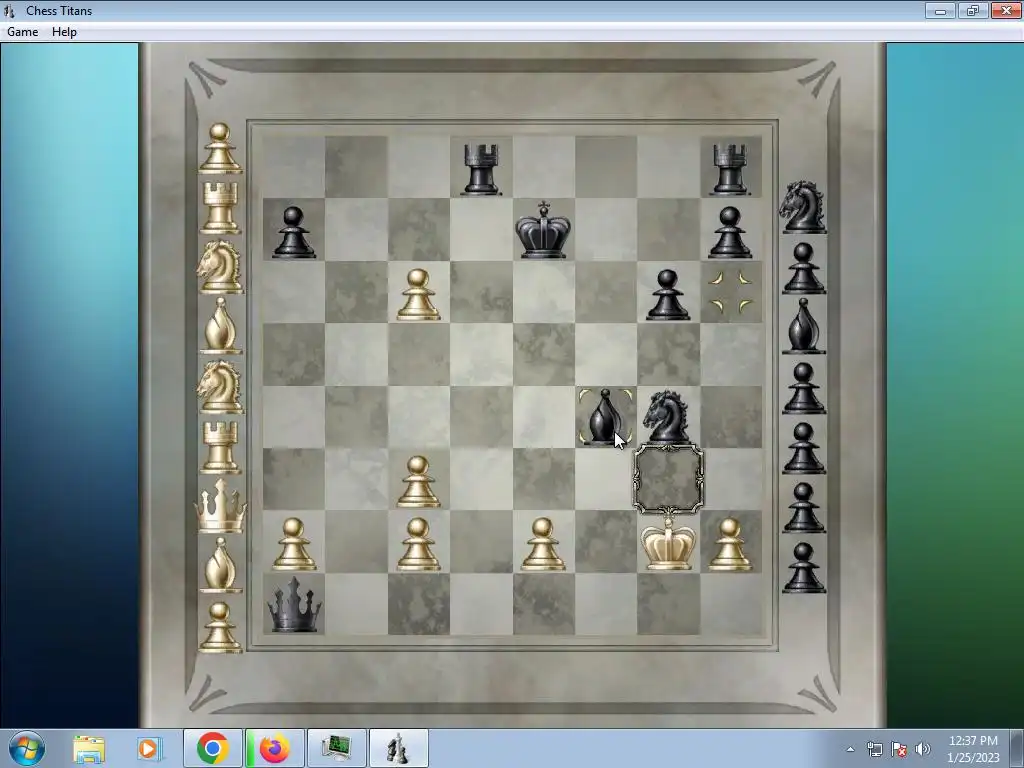Click the white pawn on c2
Screen dimensions: 1024x768
(x=419, y=544)
